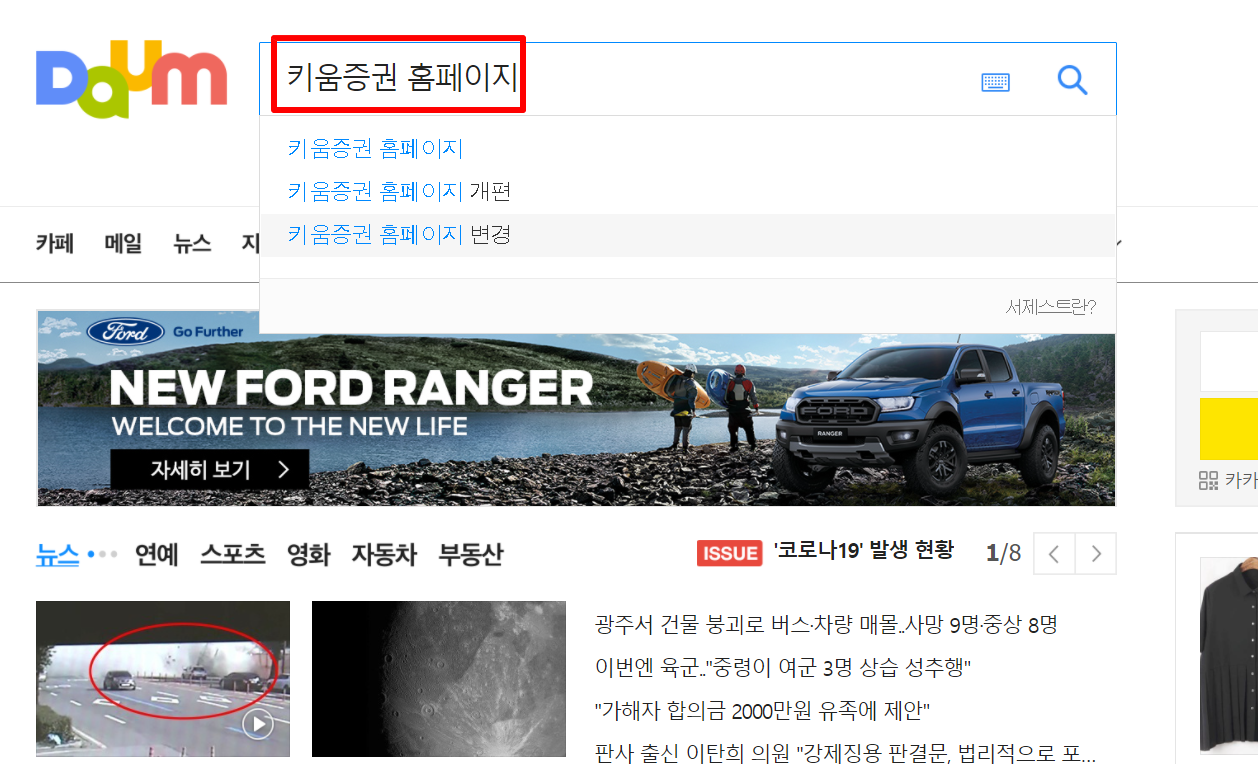Select the 연예 tab

coord(156,554)
